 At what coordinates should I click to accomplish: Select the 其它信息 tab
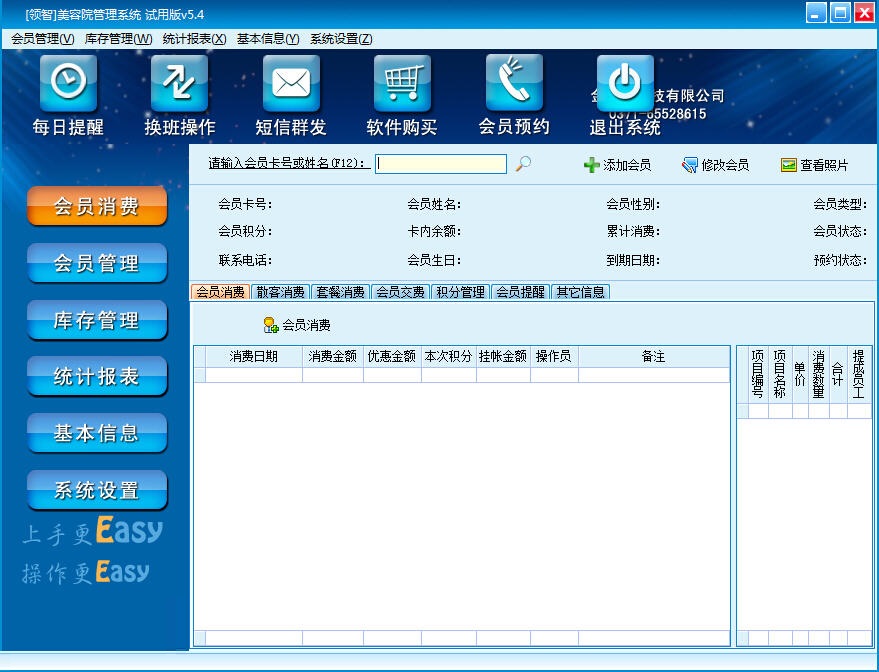581,292
